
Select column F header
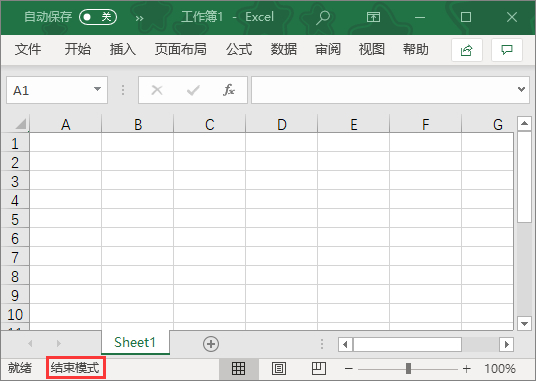[x=426, y=124]
